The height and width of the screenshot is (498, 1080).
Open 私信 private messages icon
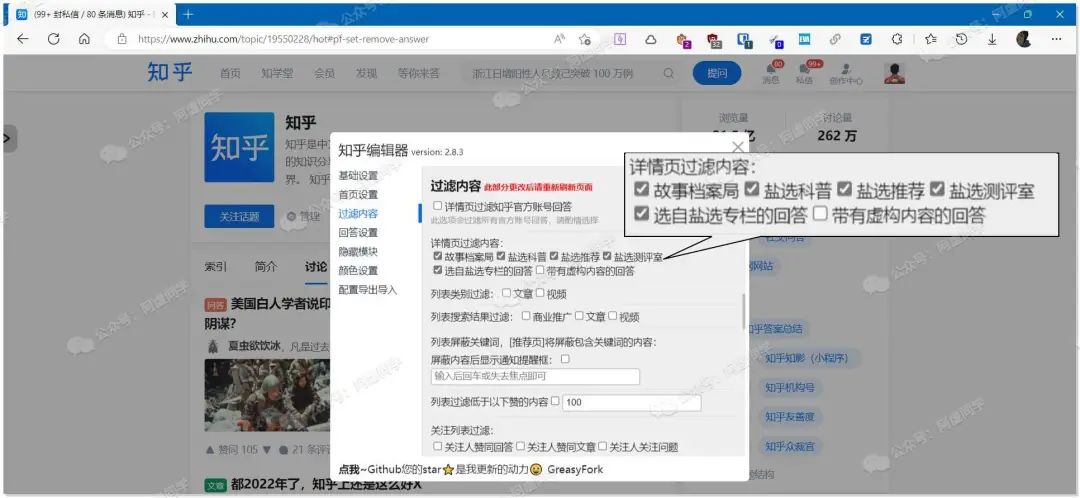[x=804, y=72]
